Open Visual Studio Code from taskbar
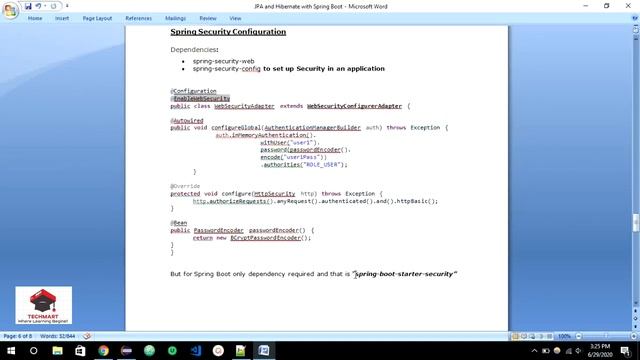 coord(196,351)
